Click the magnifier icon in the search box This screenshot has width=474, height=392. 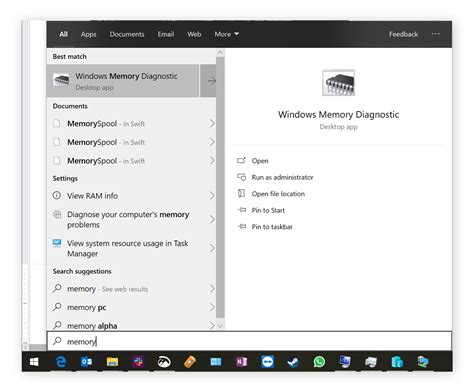[57, 341]
